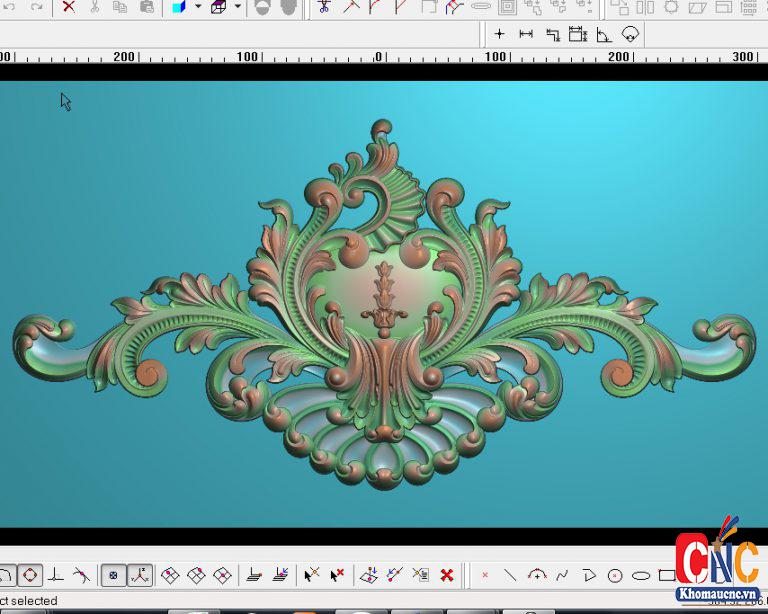768x614 pixels.
Task: Select the arc drawing tool
Action: click(537, 575)
